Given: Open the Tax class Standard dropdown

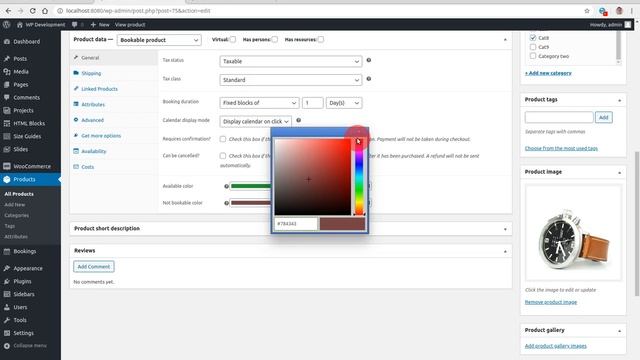Looking at the screenshot, I should point(291,80).
